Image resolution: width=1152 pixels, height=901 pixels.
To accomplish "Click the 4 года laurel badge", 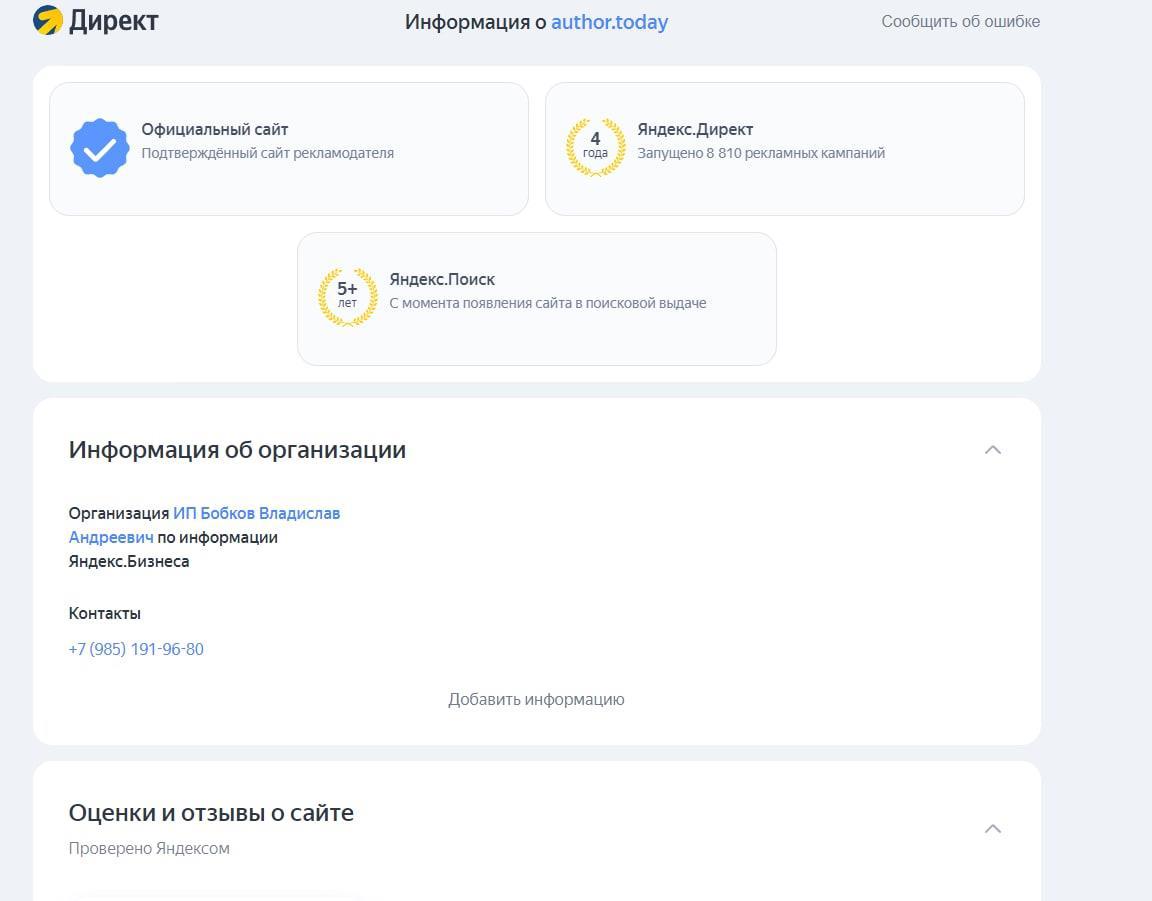I will [595, 148].
